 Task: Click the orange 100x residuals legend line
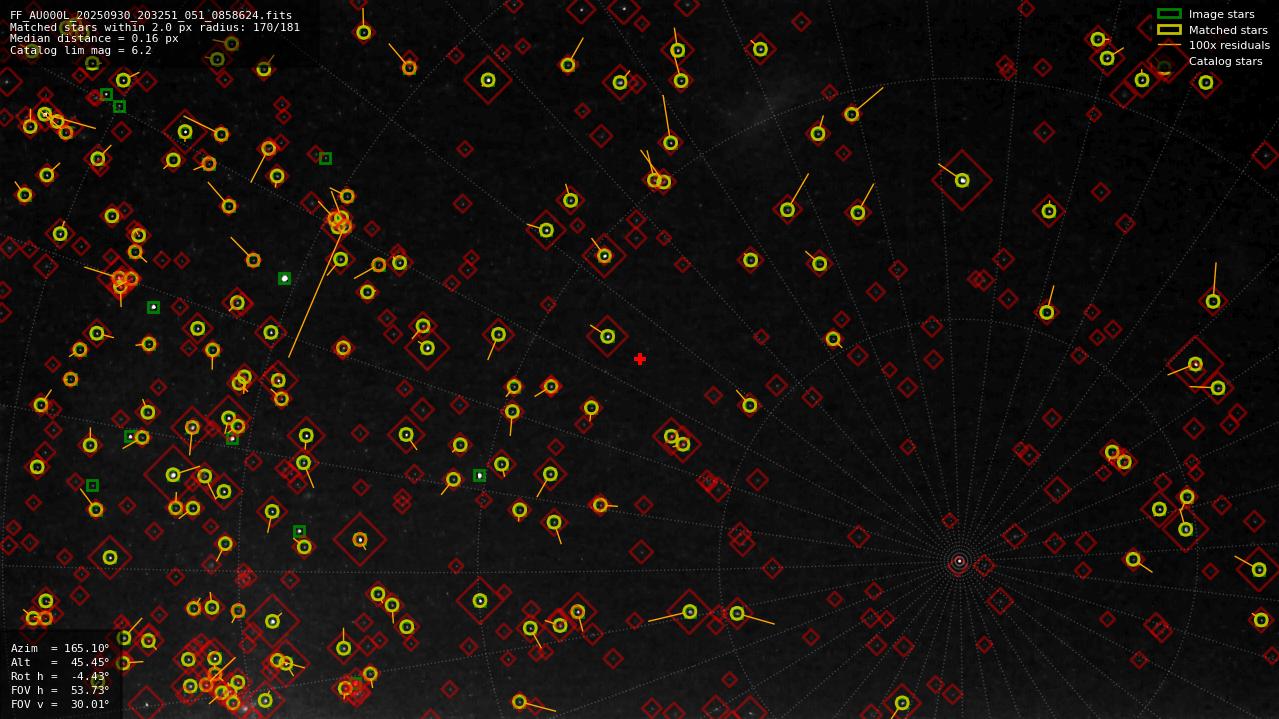[x=1169, y=45]
